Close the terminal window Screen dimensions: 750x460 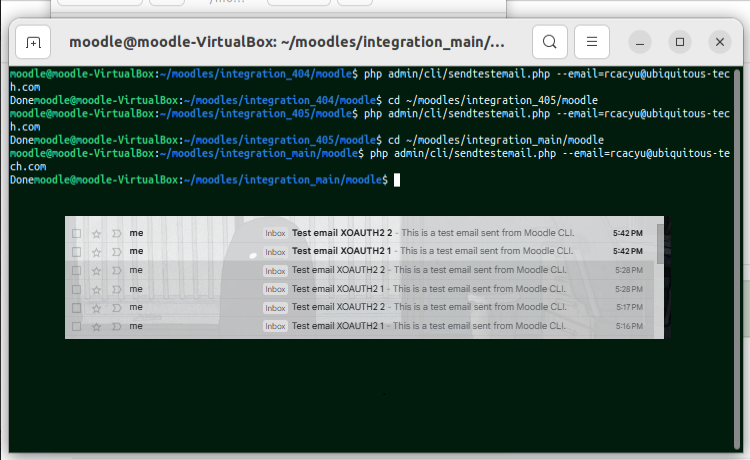click(x=719, y=42)
